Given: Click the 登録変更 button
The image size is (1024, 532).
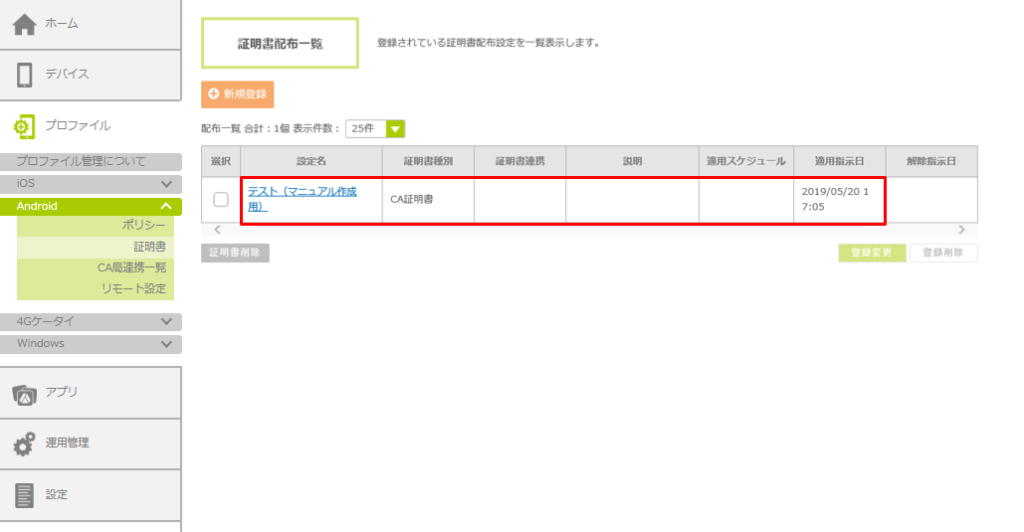Looking at the screenshot, I should 872,253.
